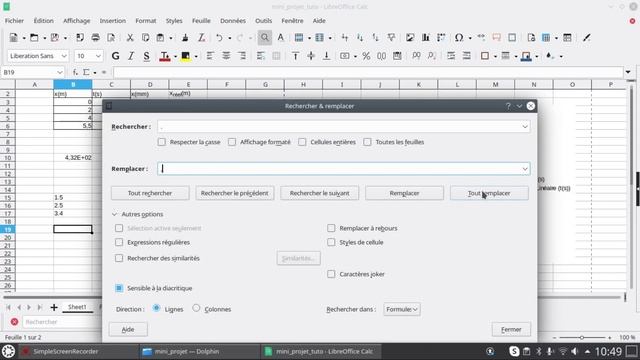Click the Copy icon in toolbar

(x=145, y=38)
